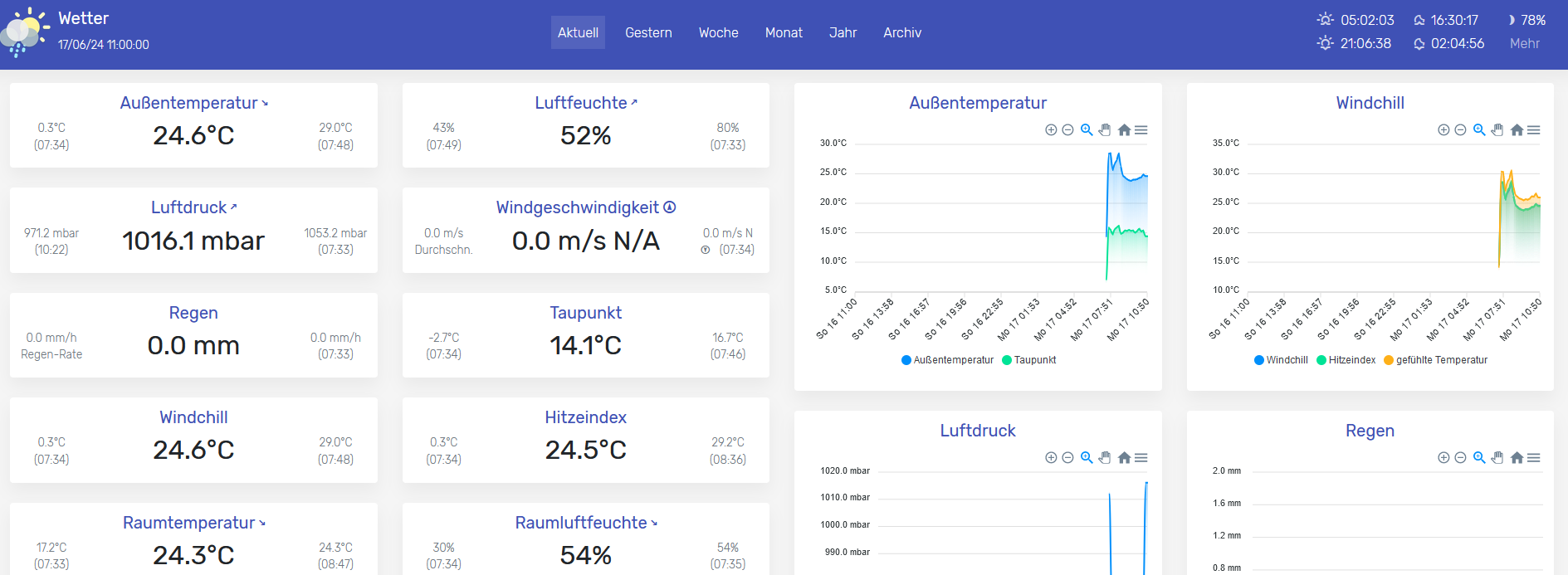Open the export menu on the Regen chart
Viewport: 1568px width, 575px height.
[1534, 458]
